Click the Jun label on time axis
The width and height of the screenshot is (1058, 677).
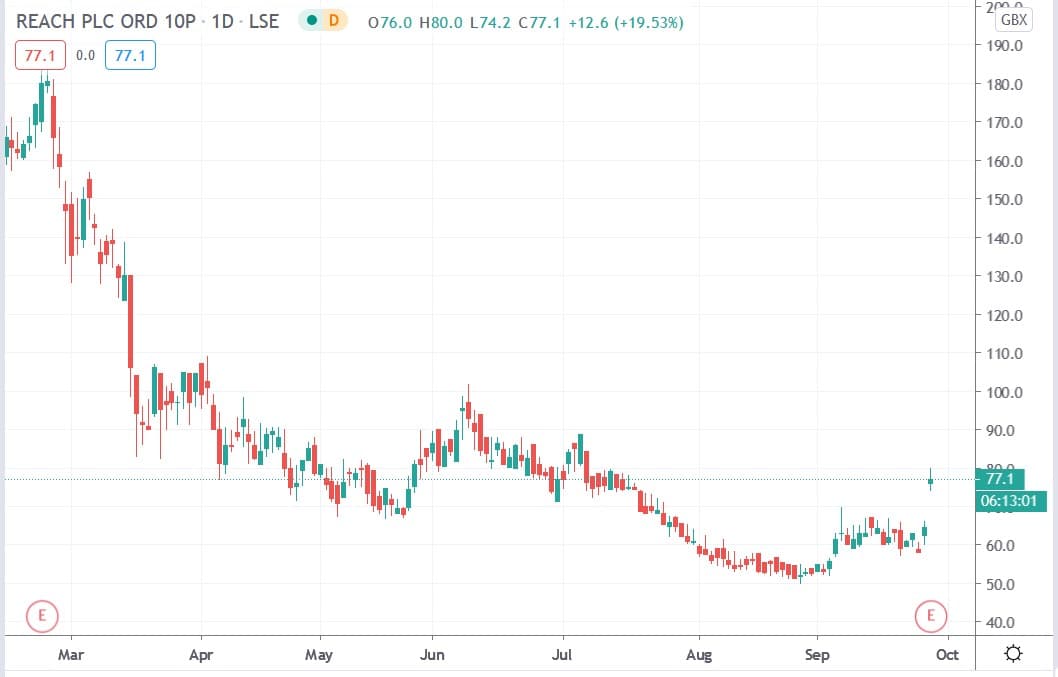coord(432,655)
